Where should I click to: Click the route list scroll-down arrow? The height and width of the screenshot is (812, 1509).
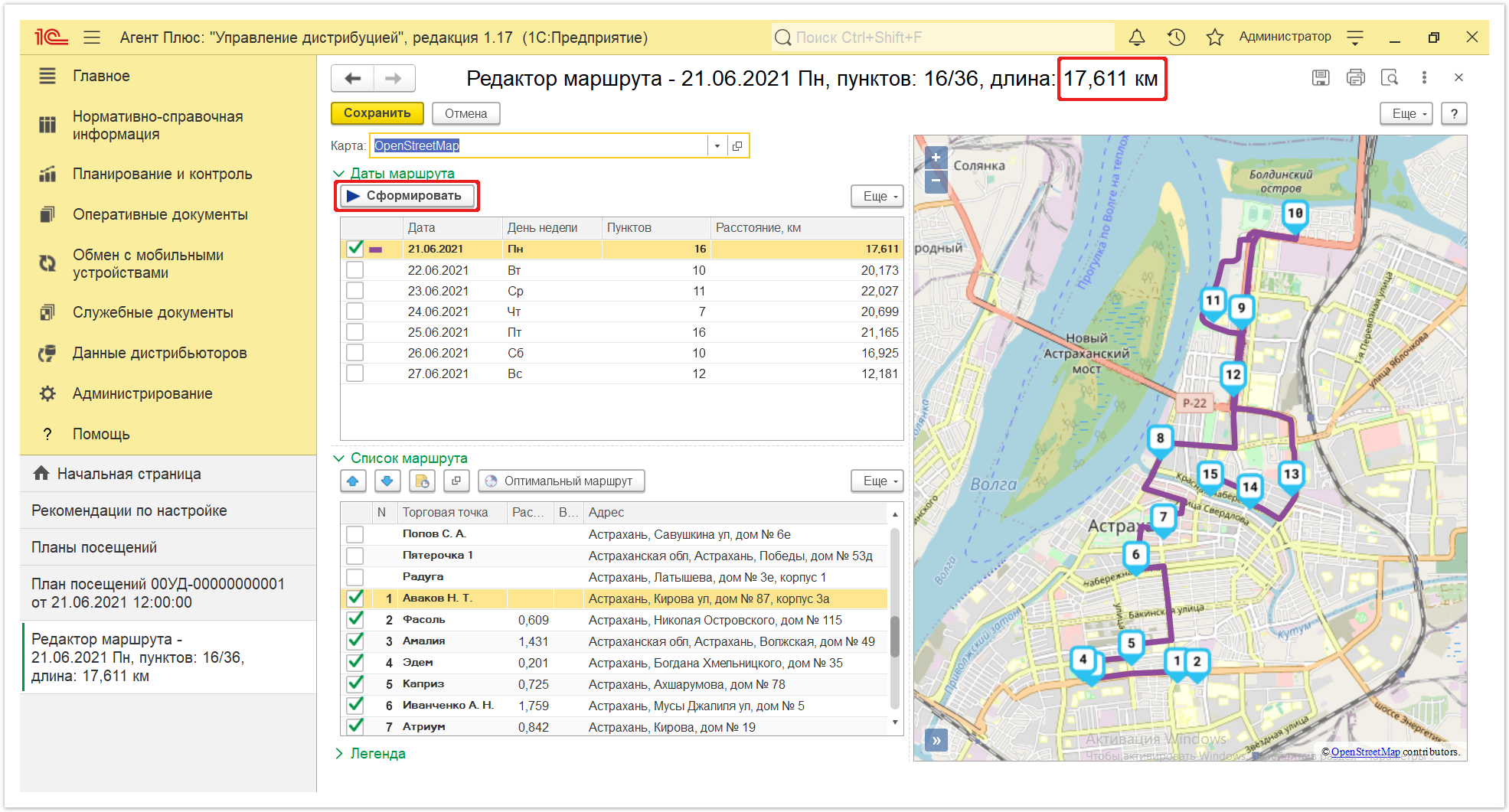coord(895,722)
